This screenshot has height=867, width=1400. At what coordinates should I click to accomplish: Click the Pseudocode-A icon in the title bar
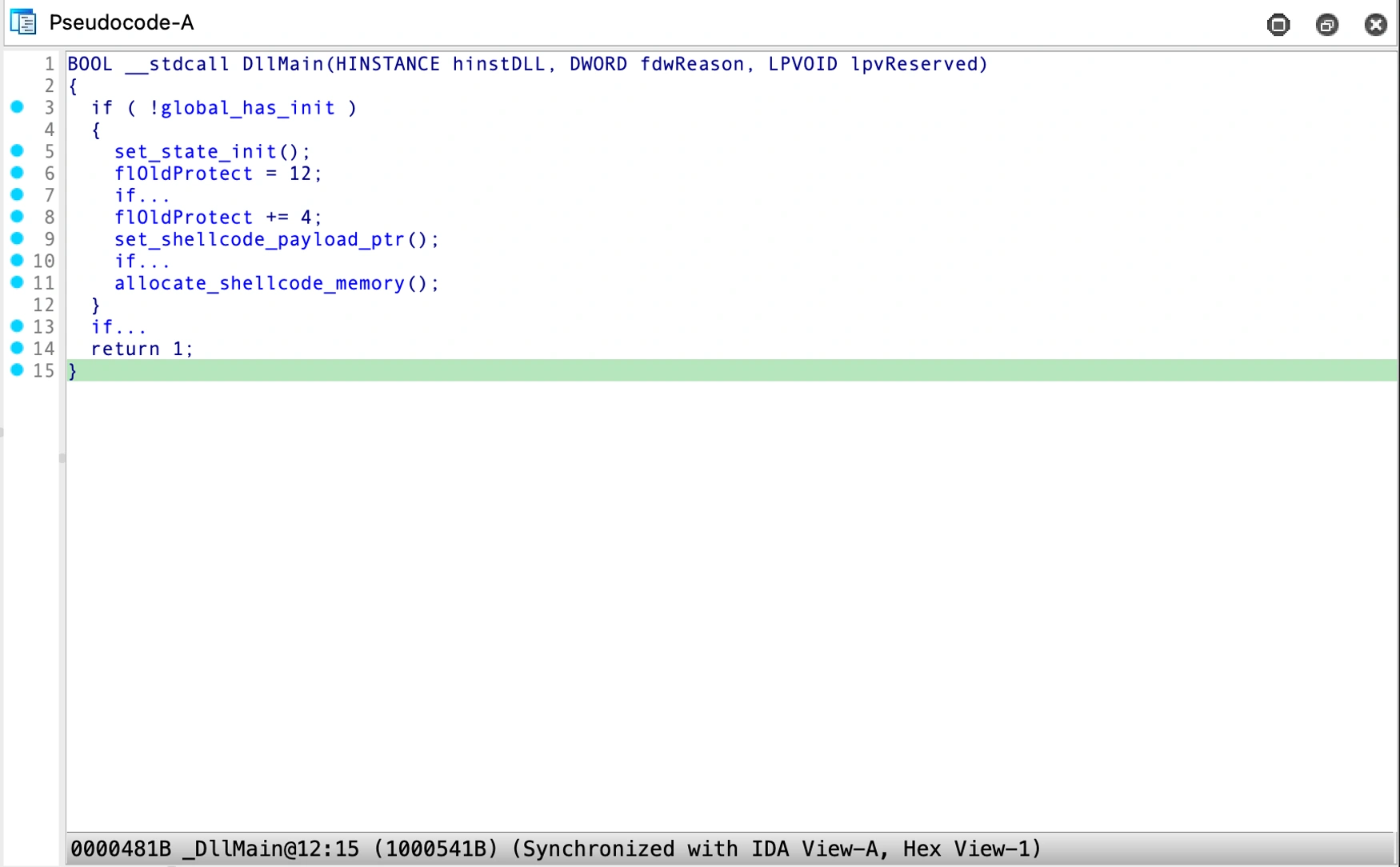click(23, 22)
